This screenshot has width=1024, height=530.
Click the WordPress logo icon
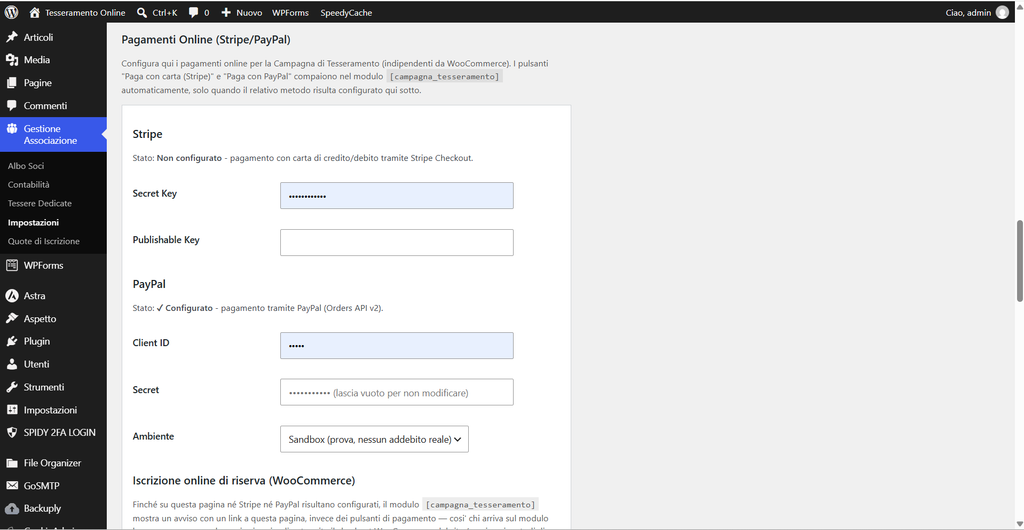[11, 12]
